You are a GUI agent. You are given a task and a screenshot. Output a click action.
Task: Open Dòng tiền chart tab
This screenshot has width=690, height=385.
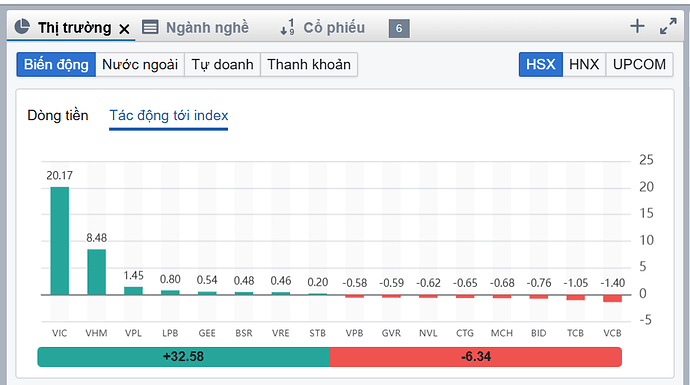tap(58, 115)
